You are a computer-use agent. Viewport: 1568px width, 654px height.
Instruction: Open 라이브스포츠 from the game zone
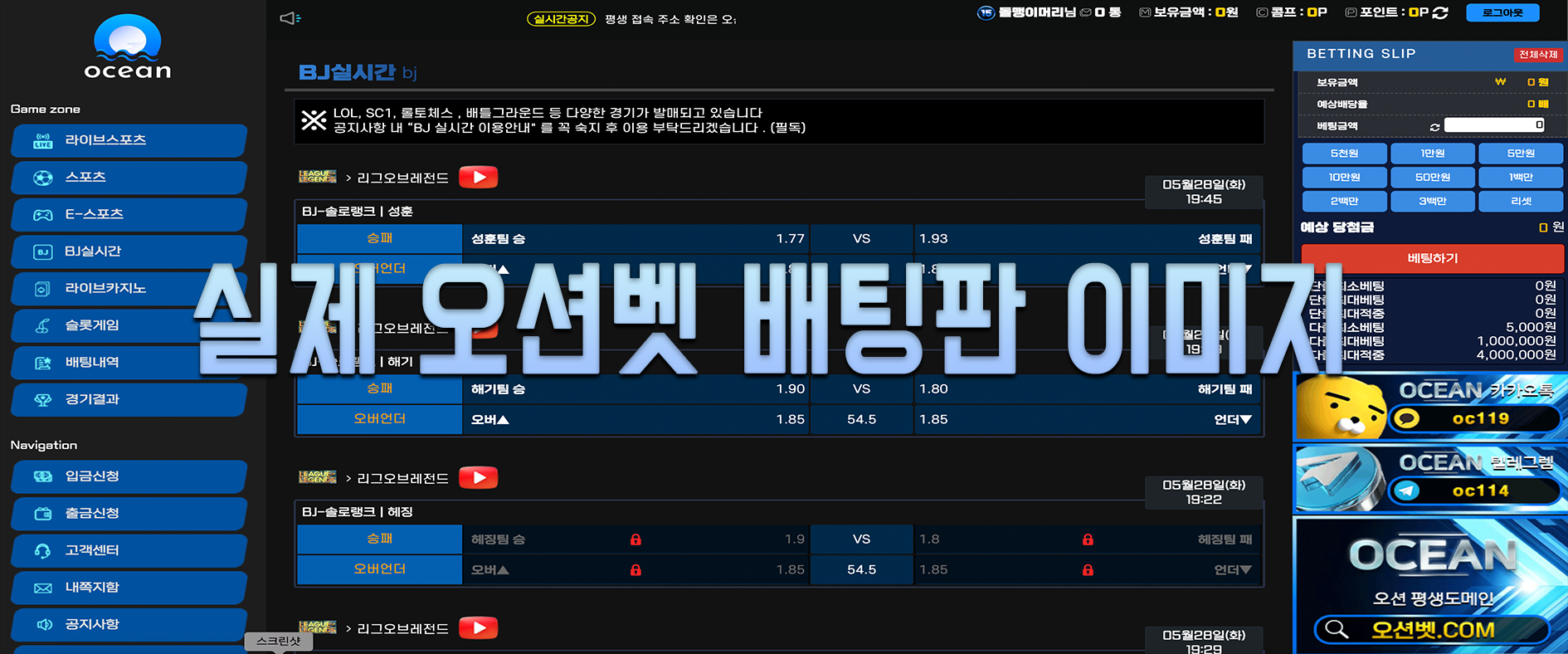click(x=129, y=140)
